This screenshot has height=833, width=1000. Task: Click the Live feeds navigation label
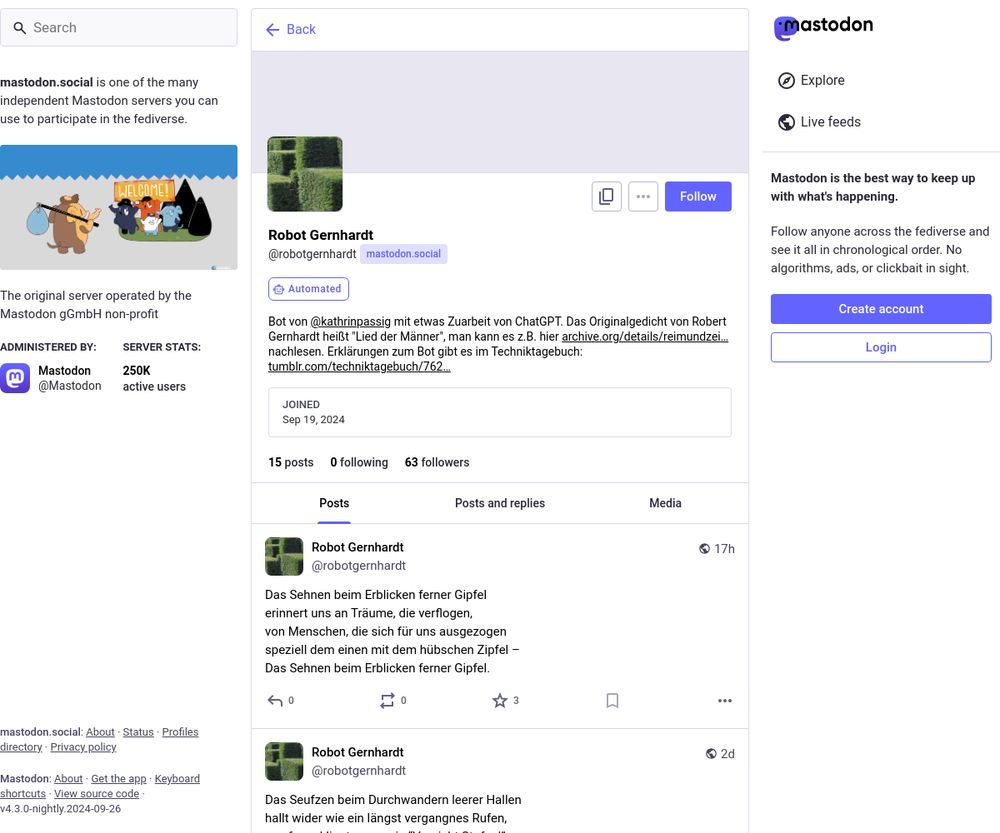coord(830,122)
